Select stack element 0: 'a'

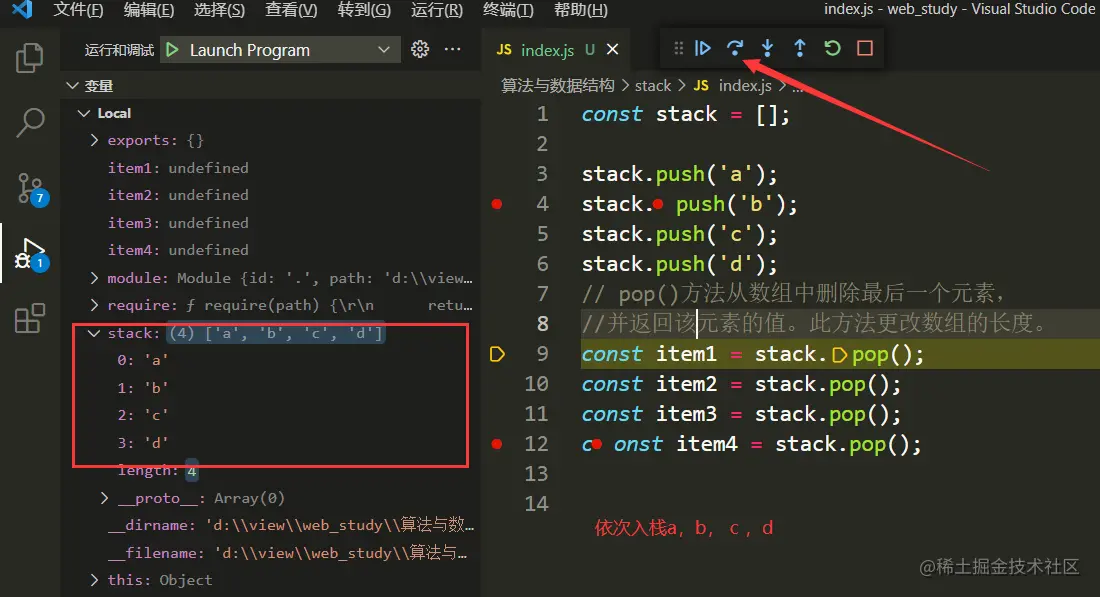click(x=142, y=361)
